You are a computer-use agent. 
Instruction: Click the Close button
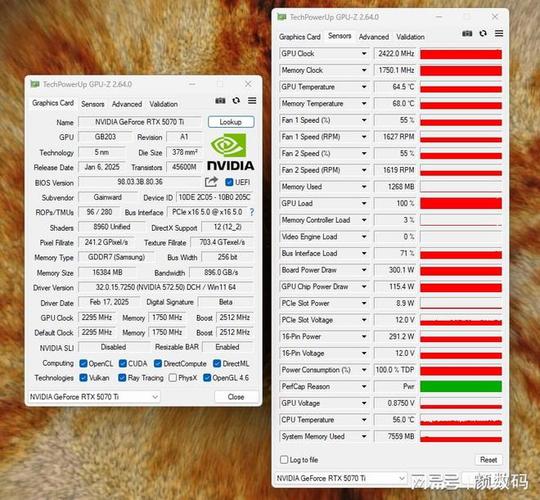[236, 397]
